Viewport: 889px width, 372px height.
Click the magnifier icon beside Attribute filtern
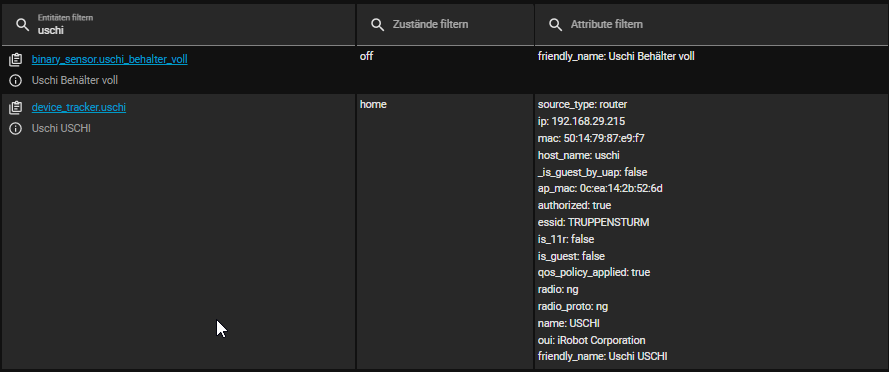coord(555,25)
